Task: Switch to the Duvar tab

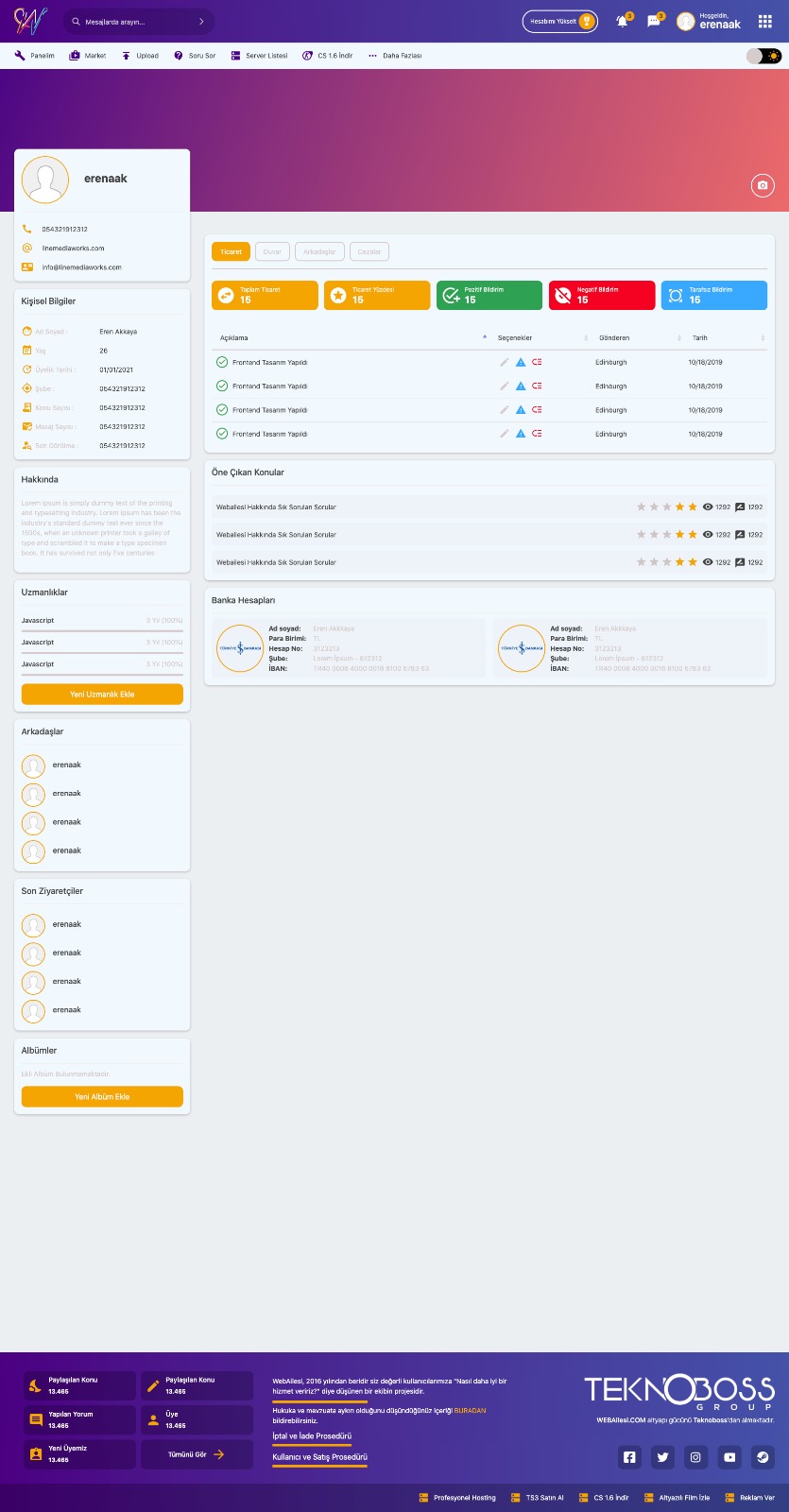Action: [272, 251]
